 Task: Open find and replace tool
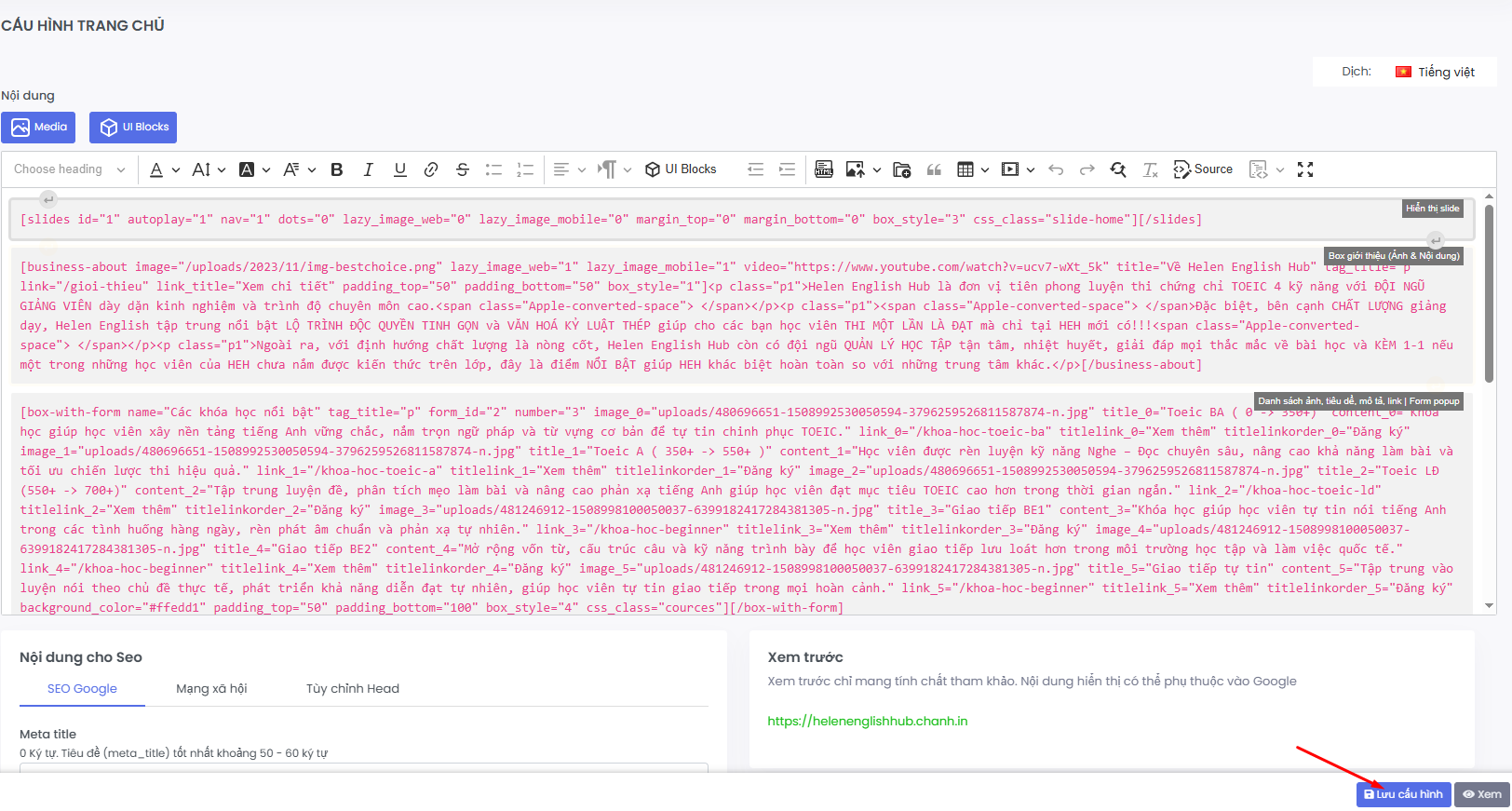(x=1118, y=169)
